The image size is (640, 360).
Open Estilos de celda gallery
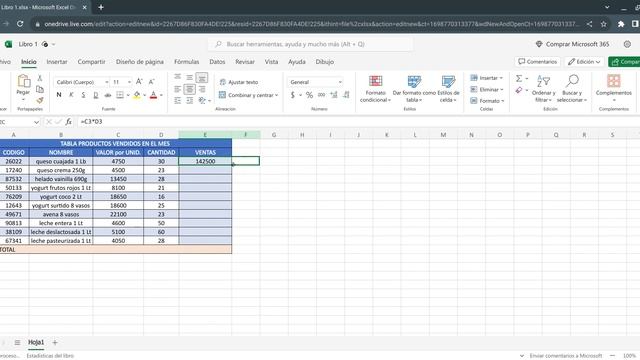click(448, 89)
